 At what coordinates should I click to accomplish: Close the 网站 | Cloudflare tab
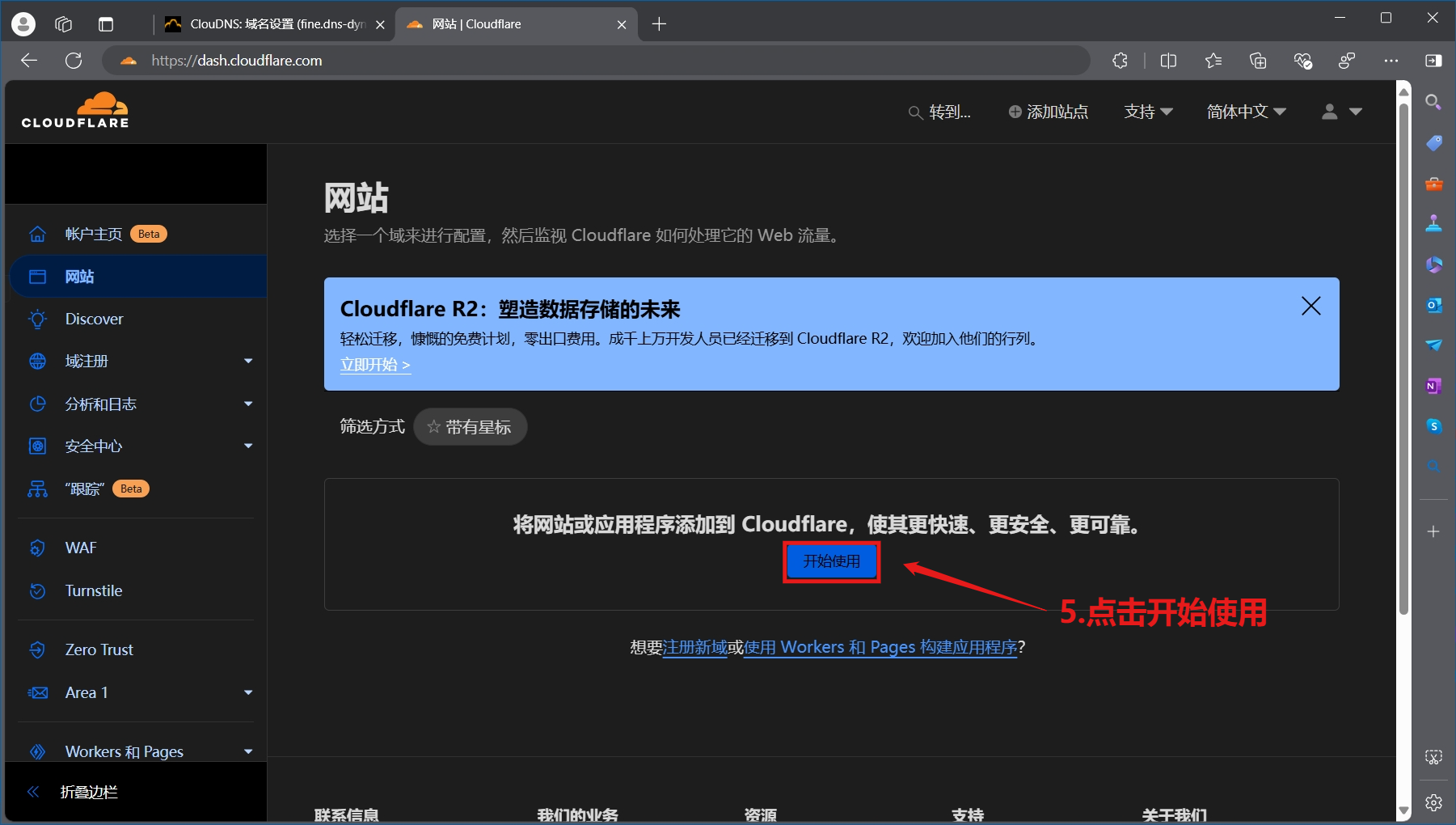coord(622,24)
